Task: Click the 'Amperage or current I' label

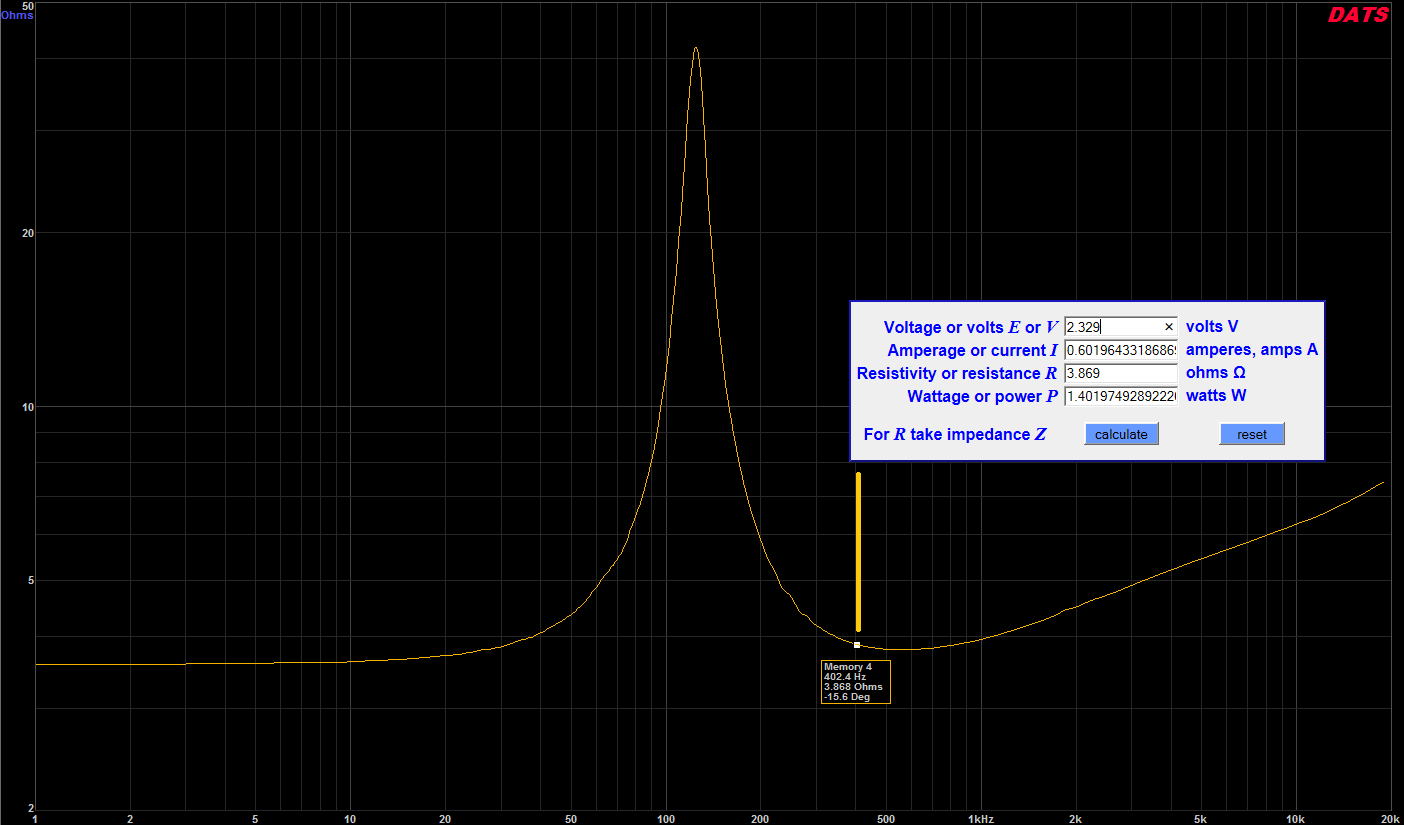Action: pos(972,350)
